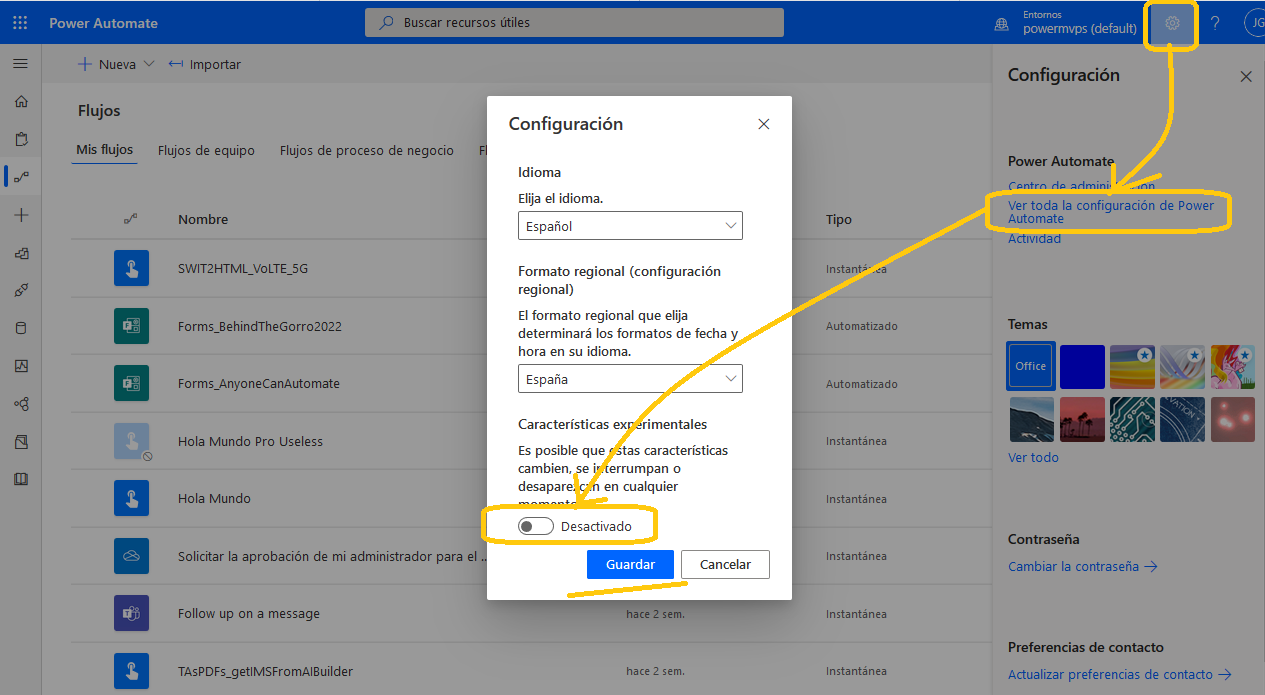
Task: Switch to the Mis flujos tab
Action: click(105, 150)
